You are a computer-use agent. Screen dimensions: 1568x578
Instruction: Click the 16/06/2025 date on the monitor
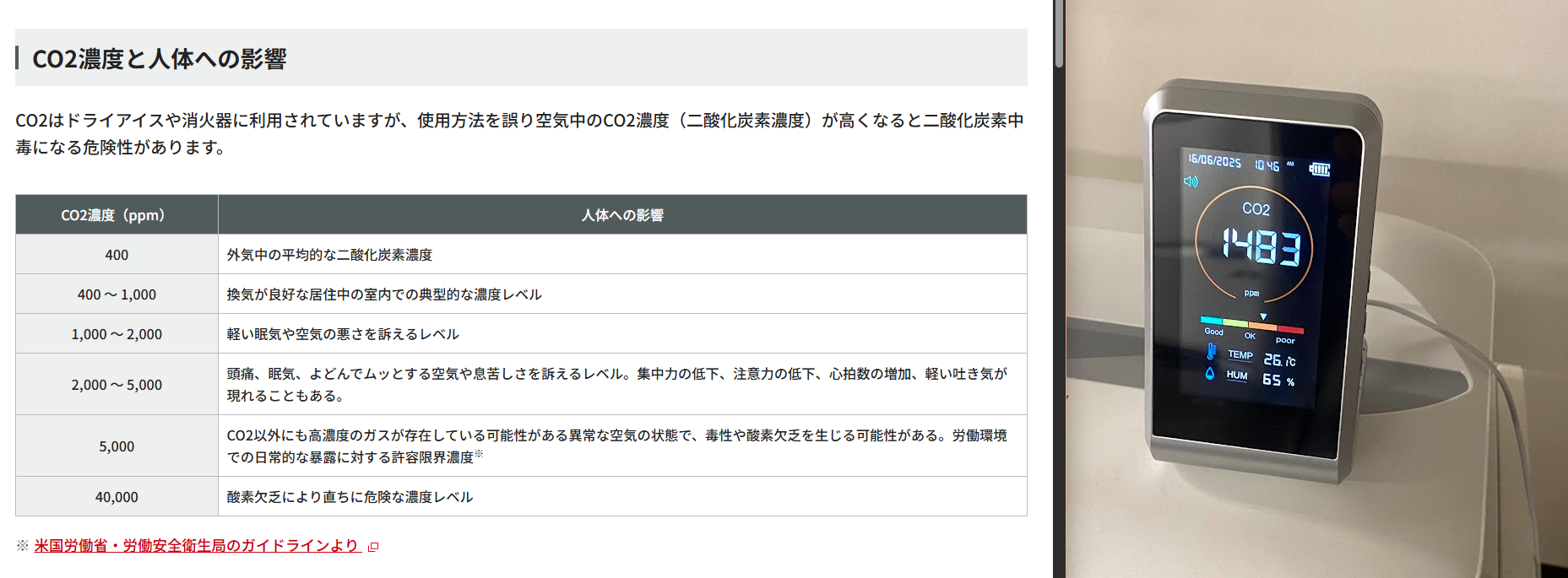click(x=1214, y=160)
